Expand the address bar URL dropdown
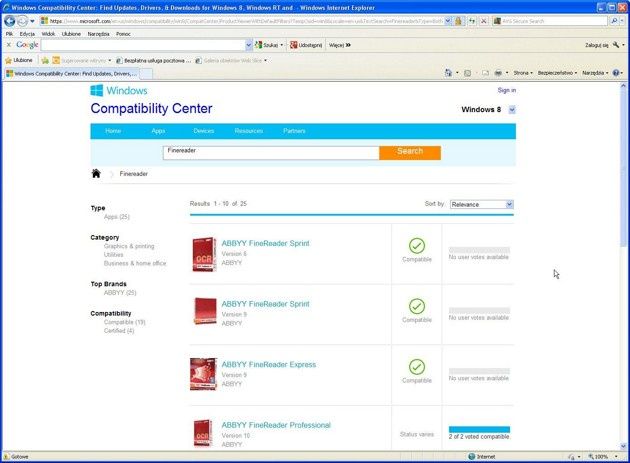 [x=448, y=21]
